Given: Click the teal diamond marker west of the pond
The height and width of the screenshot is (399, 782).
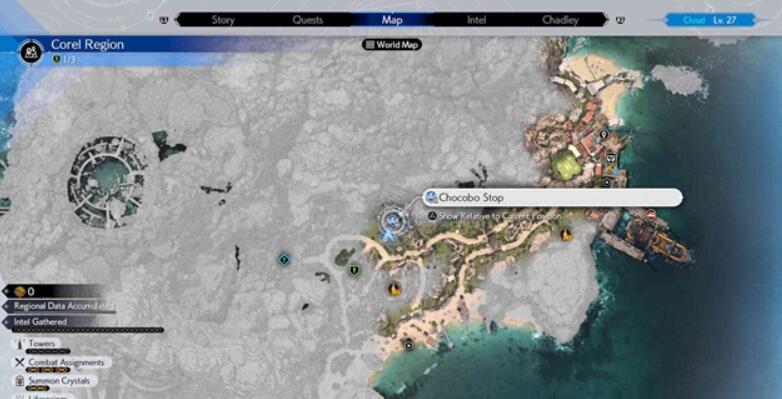Looking at the screenshot, I should (x=284, y=259).
